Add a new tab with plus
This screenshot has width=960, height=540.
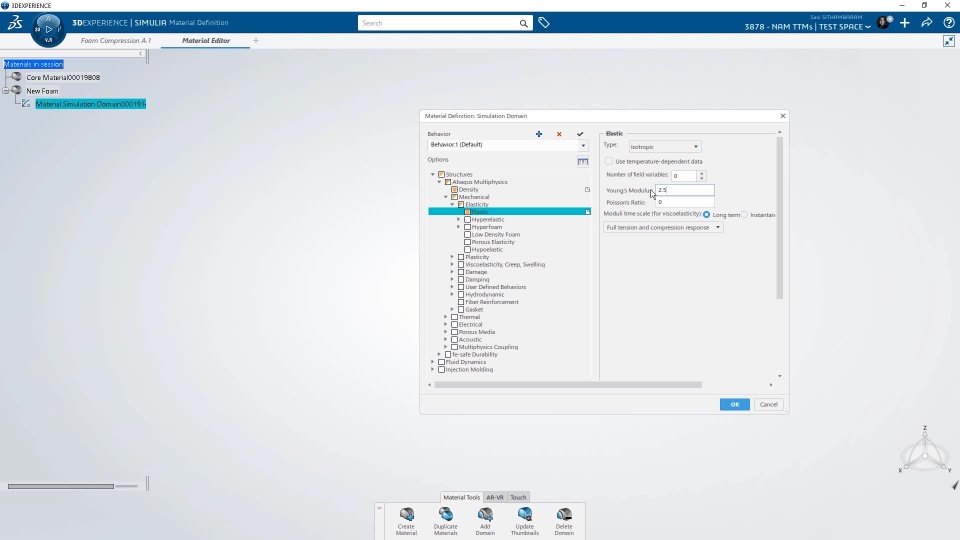coord(256,40)
